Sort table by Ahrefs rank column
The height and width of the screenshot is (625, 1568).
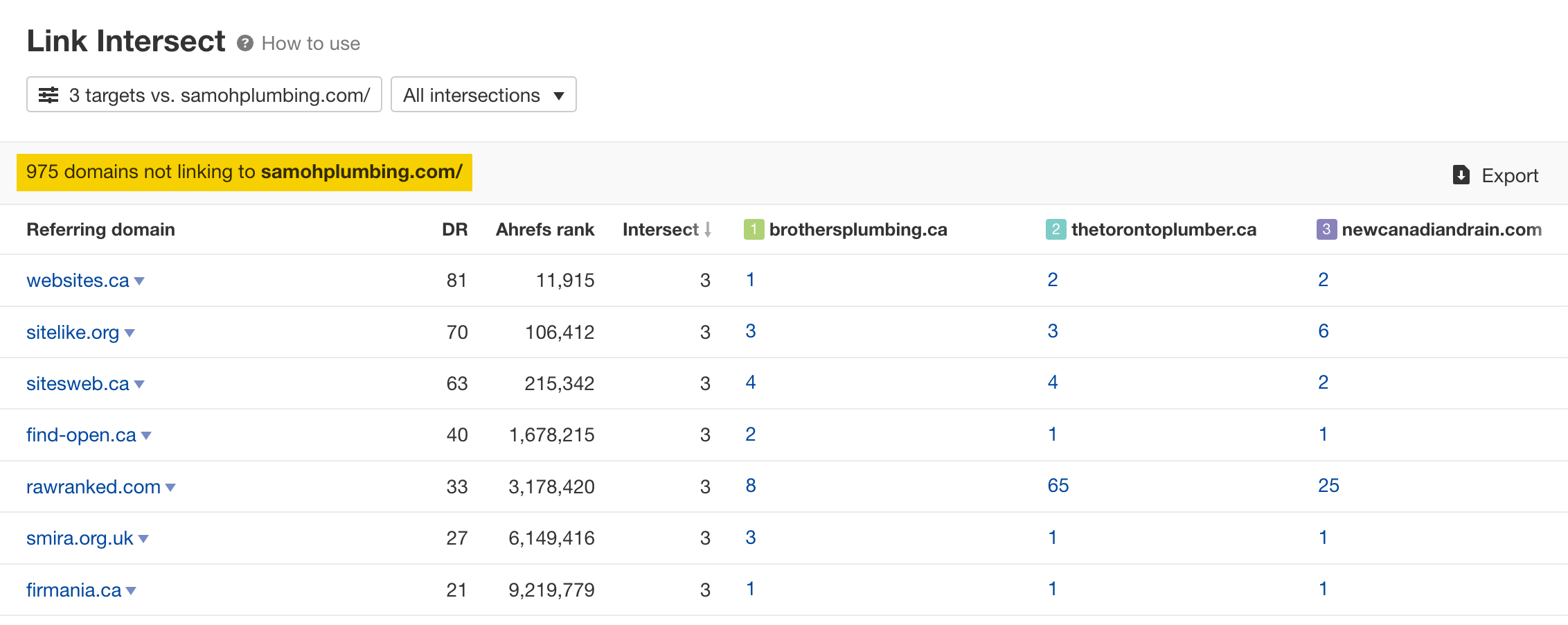(x=545, y=229)
